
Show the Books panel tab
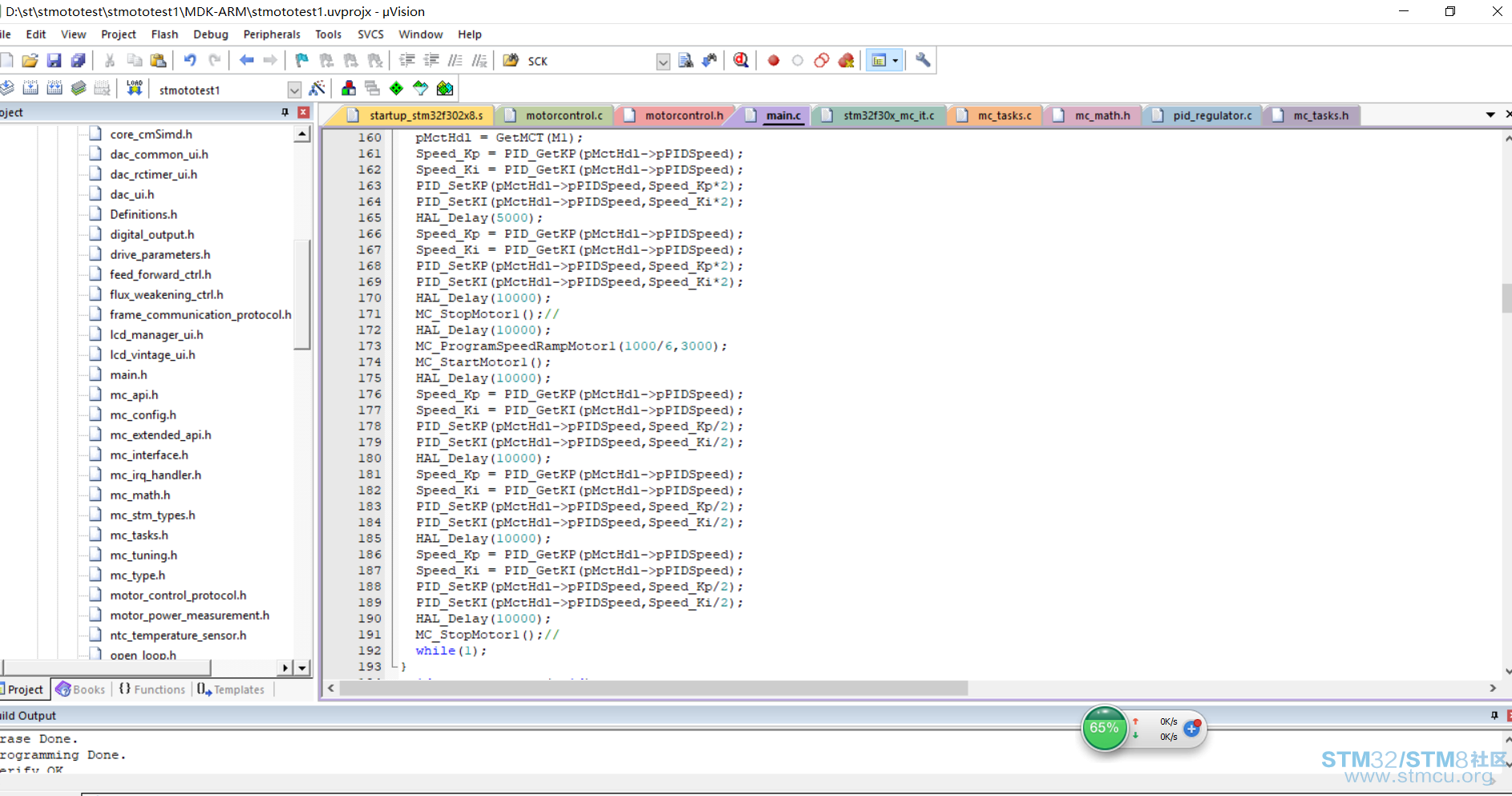(81, 689)
